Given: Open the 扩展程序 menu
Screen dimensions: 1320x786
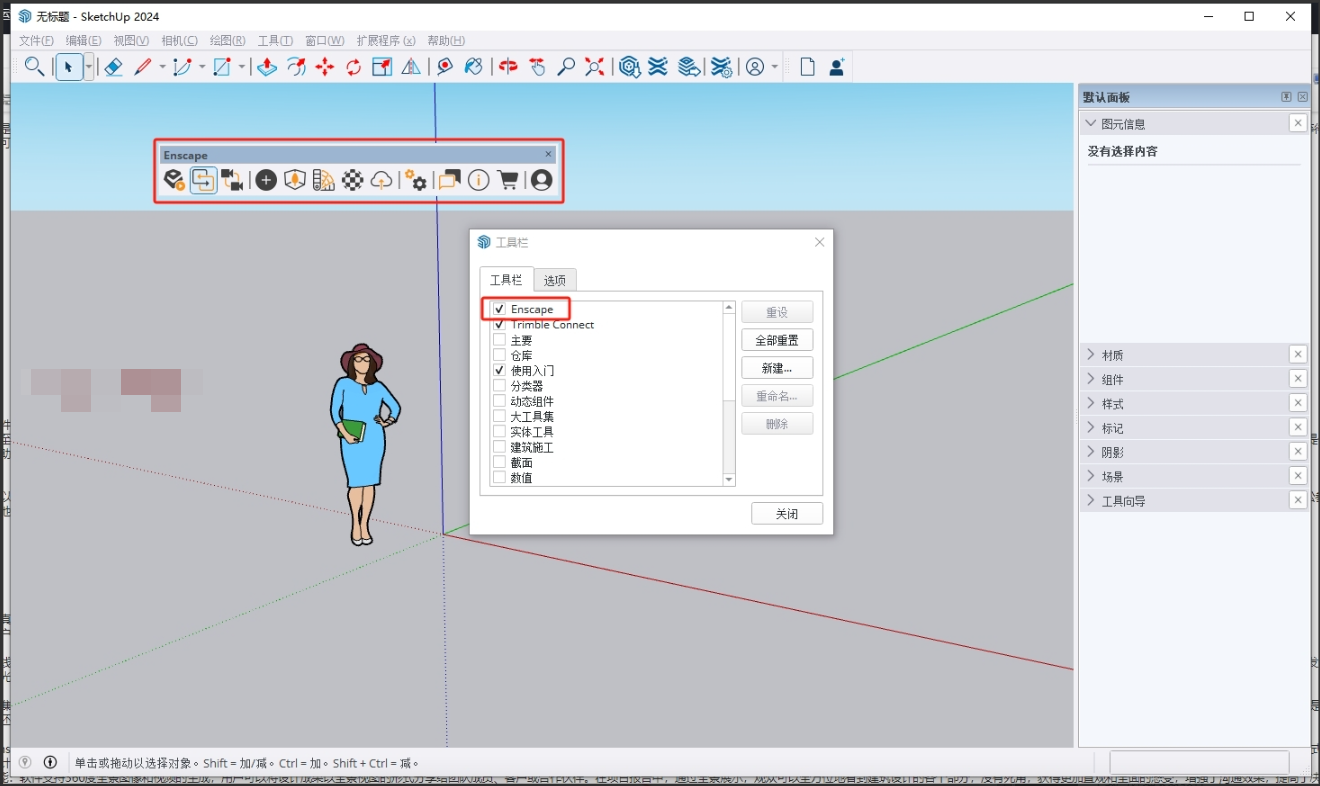Looking at the screenshot, I should [385, 41].
